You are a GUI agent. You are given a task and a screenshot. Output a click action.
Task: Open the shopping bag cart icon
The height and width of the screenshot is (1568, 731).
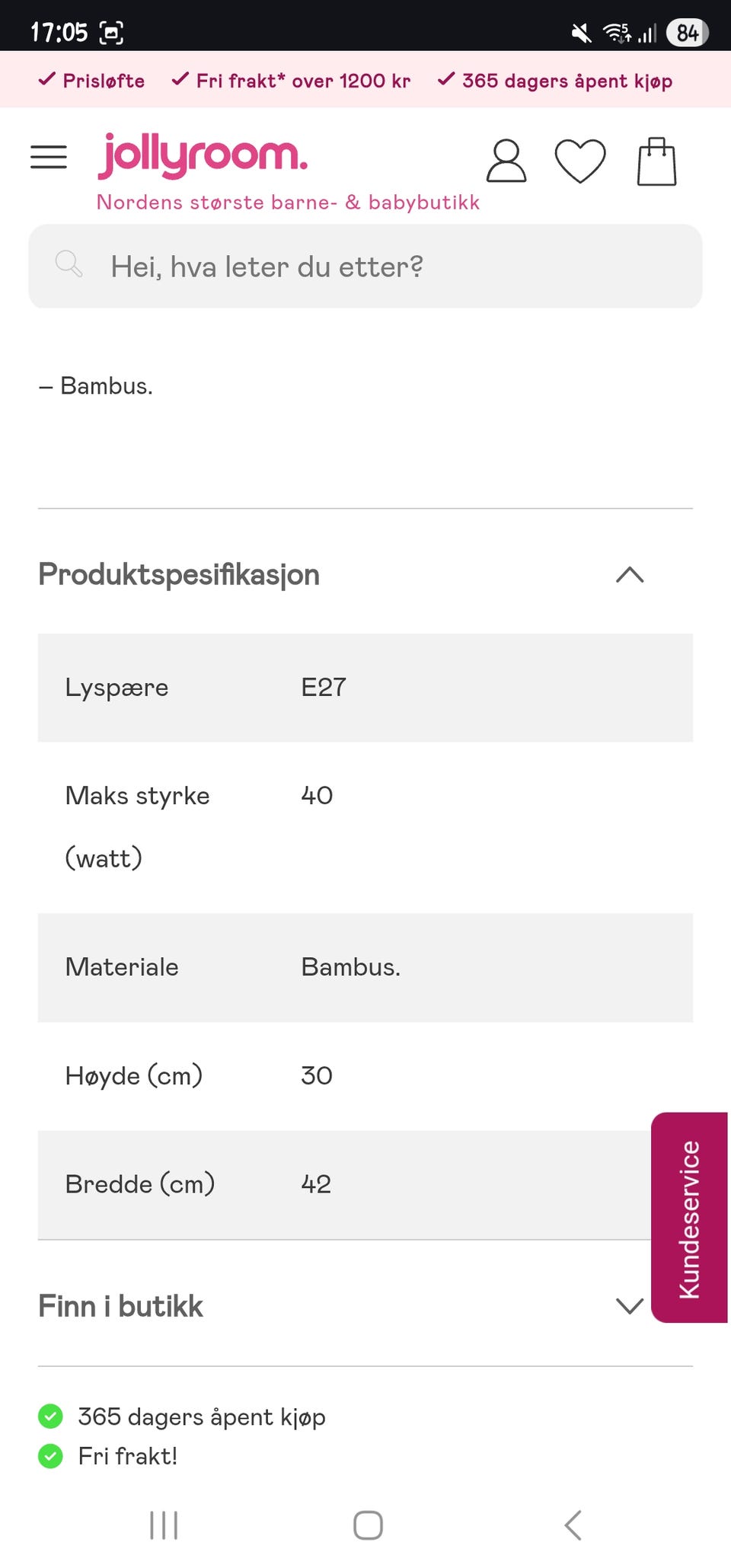pos(656,161)
